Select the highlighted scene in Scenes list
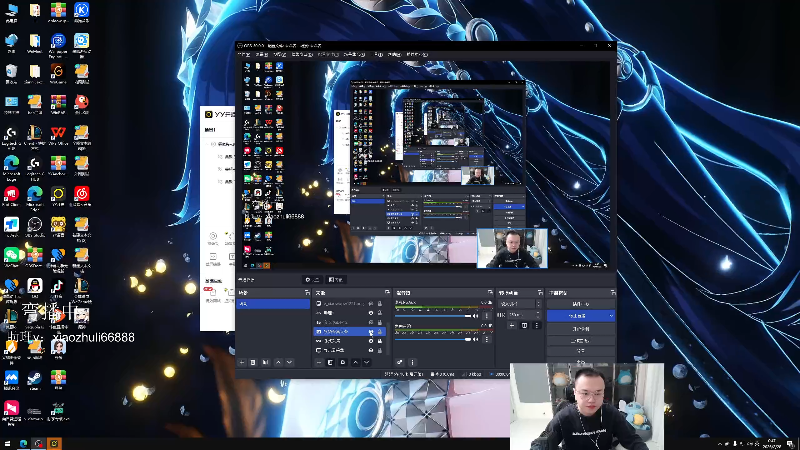Viewport: 800px width, 450px height. [273, 304]
